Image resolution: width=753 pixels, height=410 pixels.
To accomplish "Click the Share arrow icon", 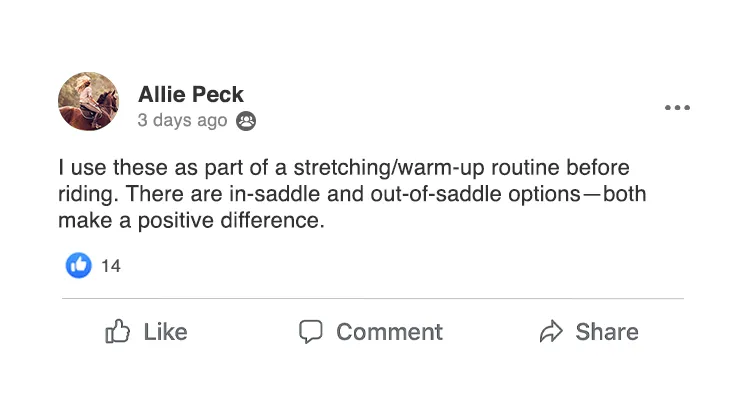I will tap(551, 332).
